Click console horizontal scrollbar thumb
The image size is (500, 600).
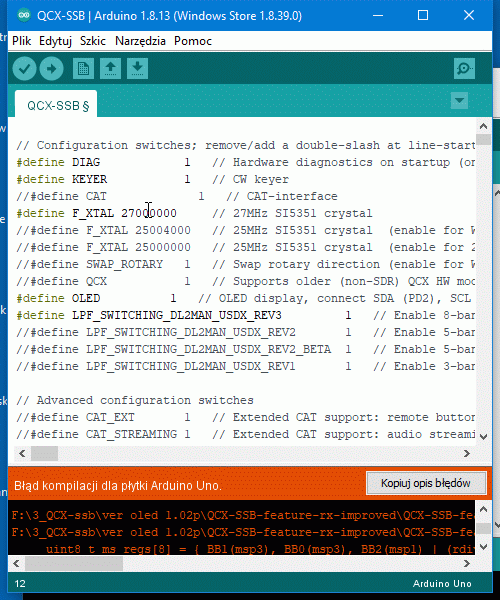[x=74, y=564]
